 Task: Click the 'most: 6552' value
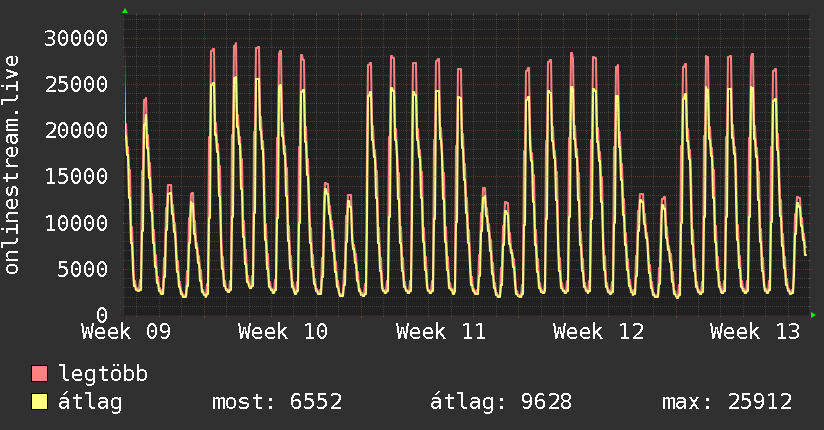277,402
